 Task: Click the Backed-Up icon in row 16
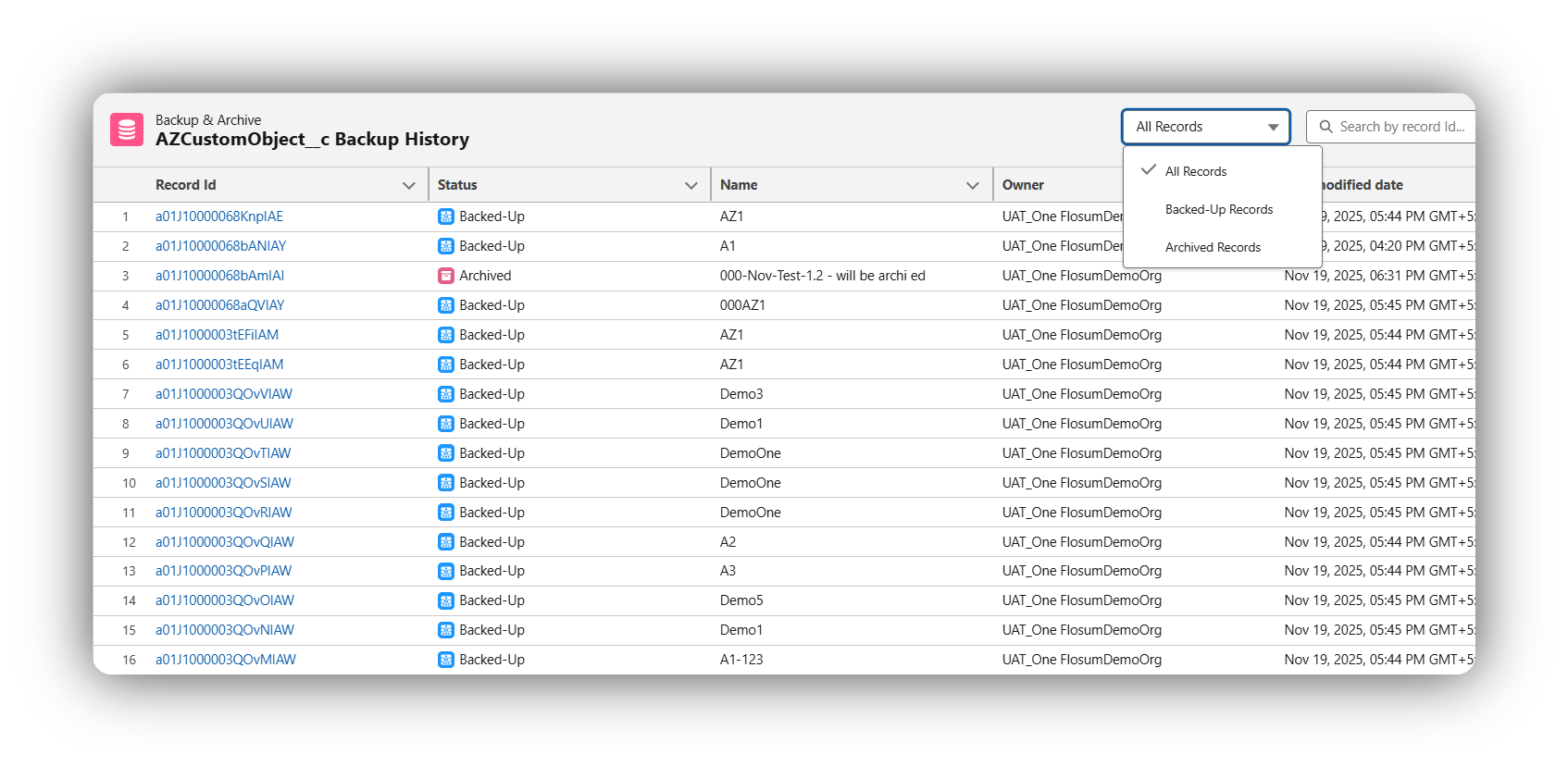(x=446, y=660)
